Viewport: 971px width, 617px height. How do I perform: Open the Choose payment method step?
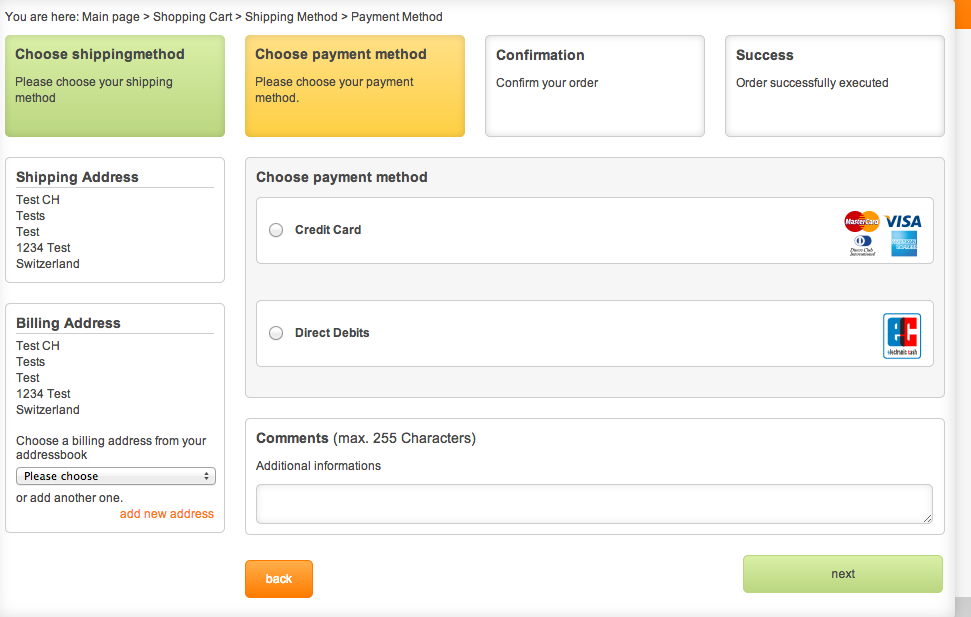pos(355,86)
